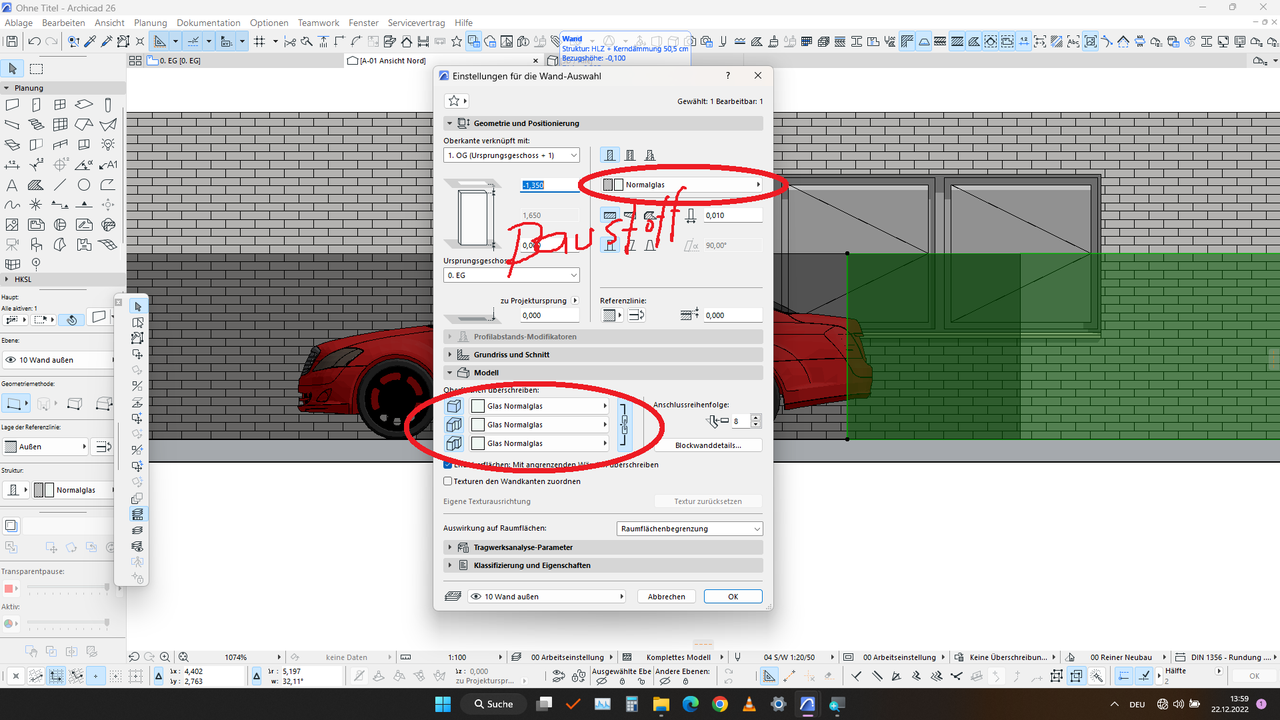1280x720 pixels.
Task: Click the Favorites star in the wall dialog
Action: pos(455,101)
